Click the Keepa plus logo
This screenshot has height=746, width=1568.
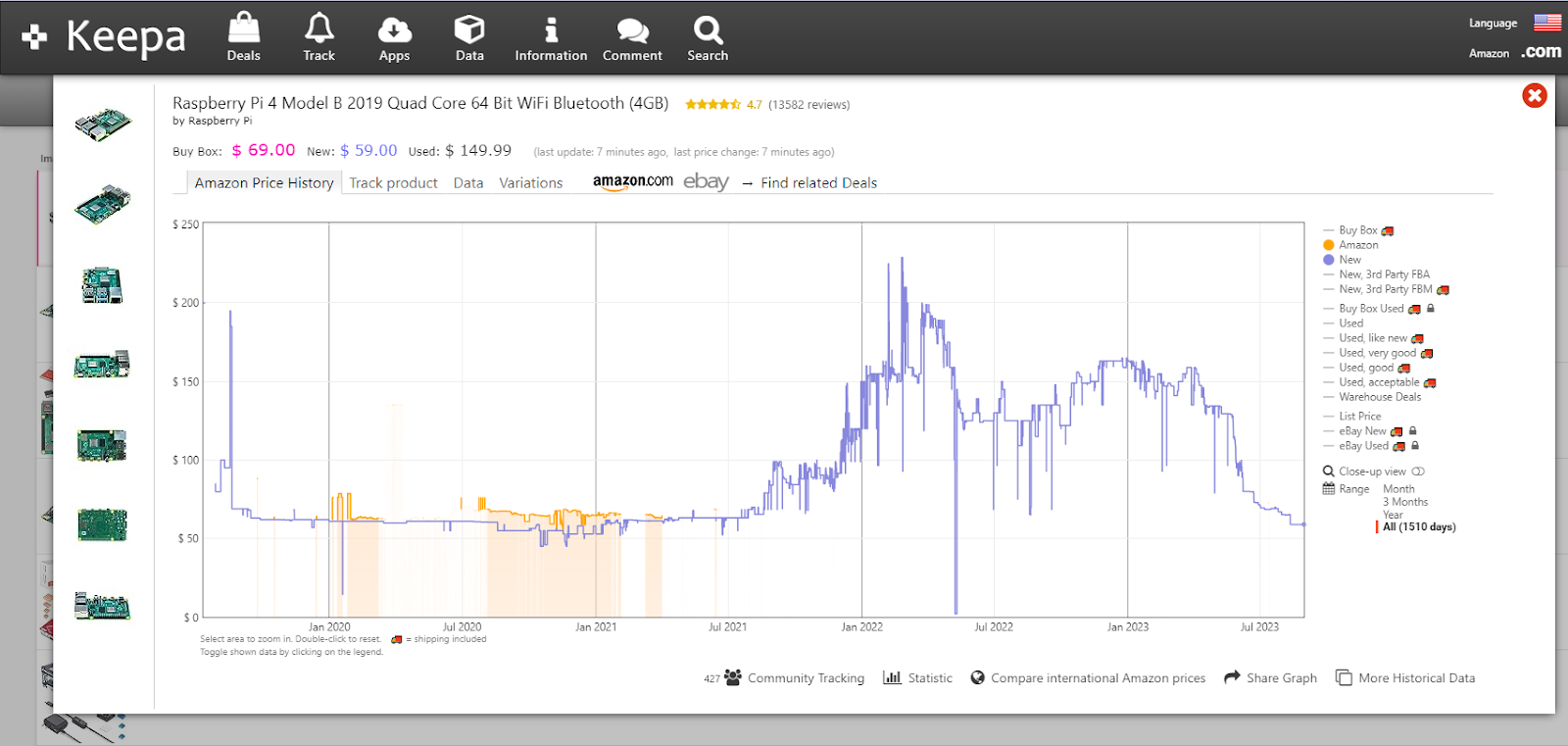point(34,37)
